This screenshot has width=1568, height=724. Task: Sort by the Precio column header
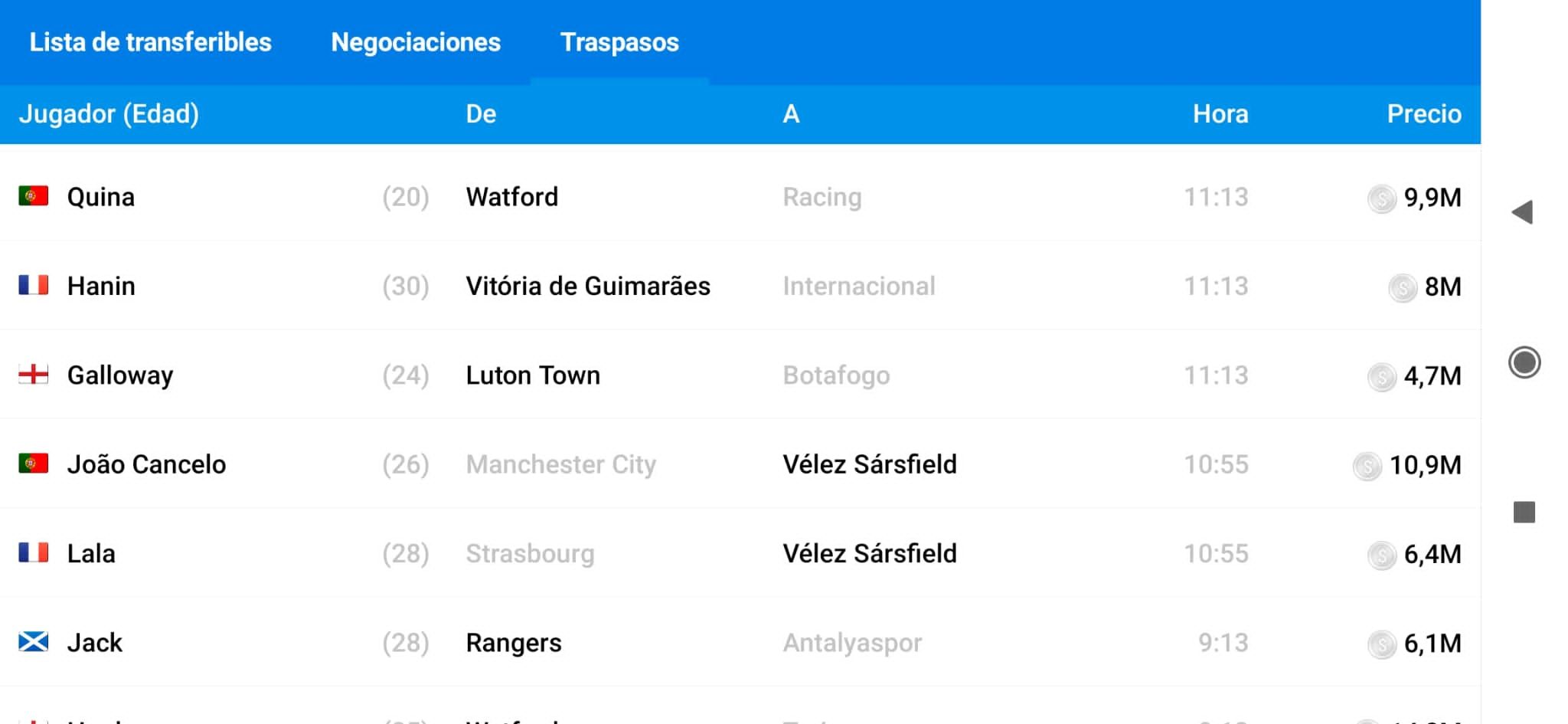(x=1424, y=113)
